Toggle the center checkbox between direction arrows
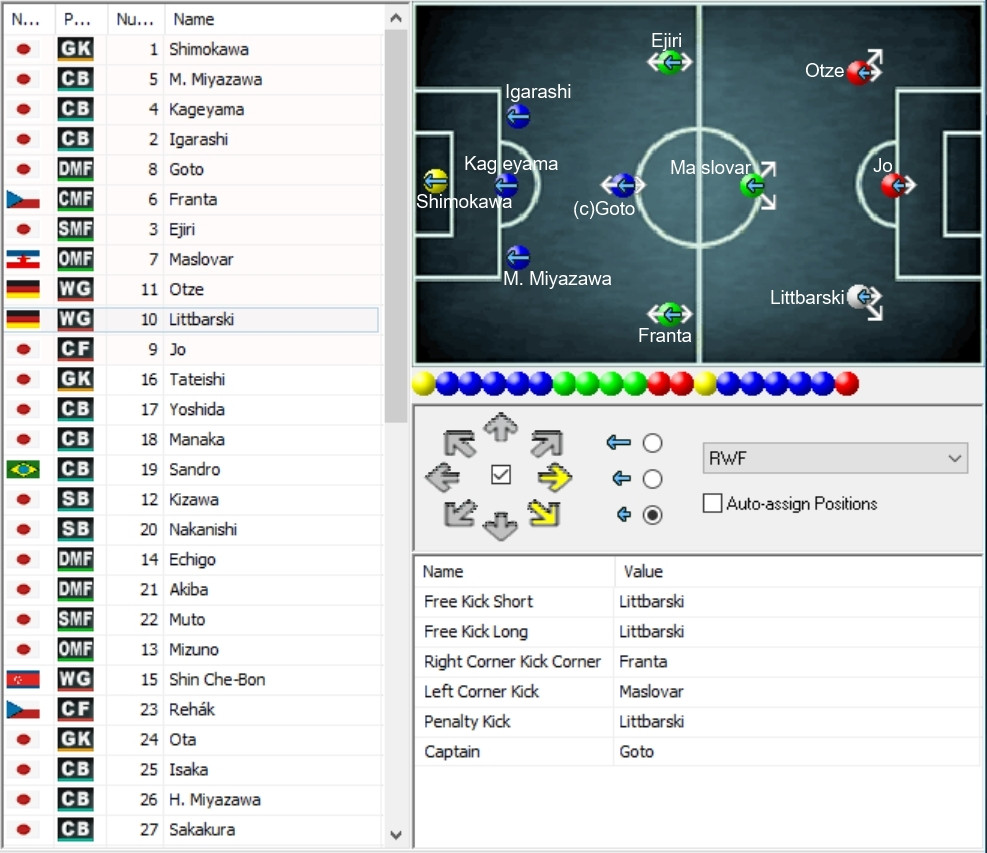This screenshot has height=853, width=987. (500, 475)
